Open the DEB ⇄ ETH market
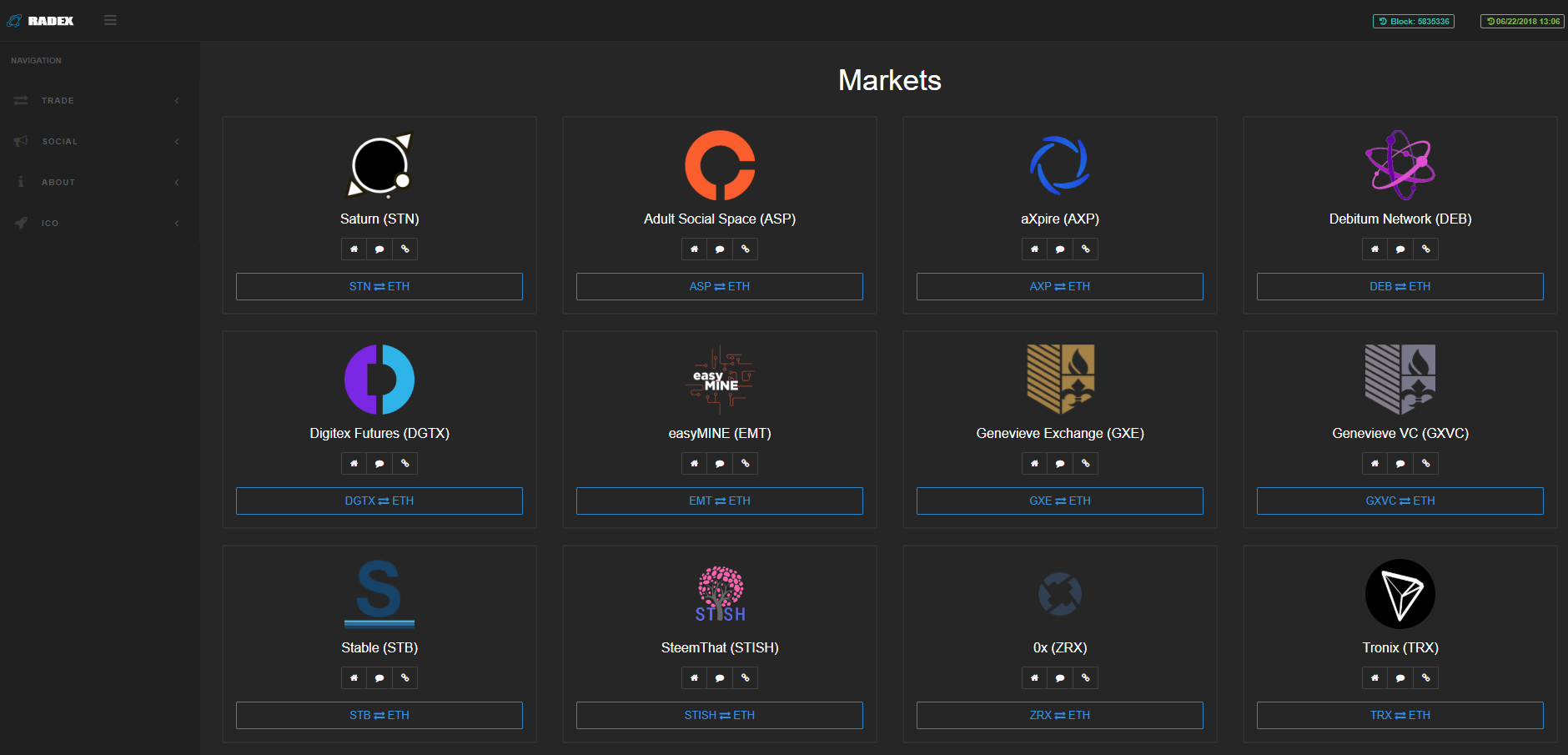 [1400, 286]
